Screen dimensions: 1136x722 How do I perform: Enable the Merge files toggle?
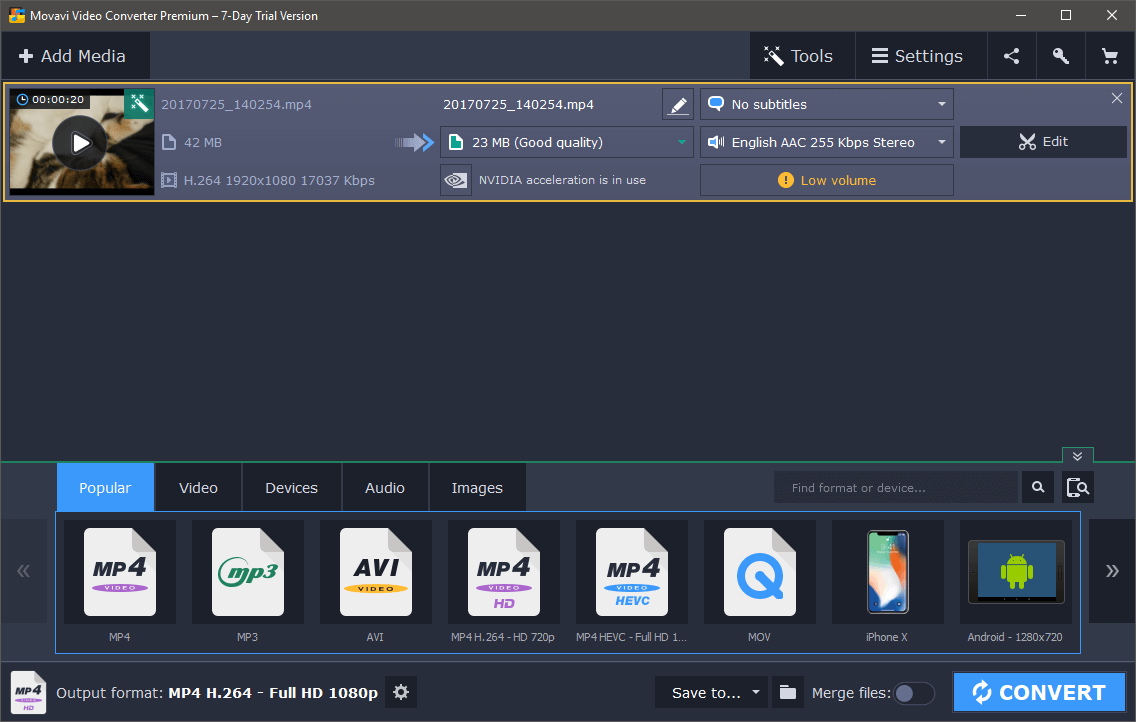[x=913, y=692]
